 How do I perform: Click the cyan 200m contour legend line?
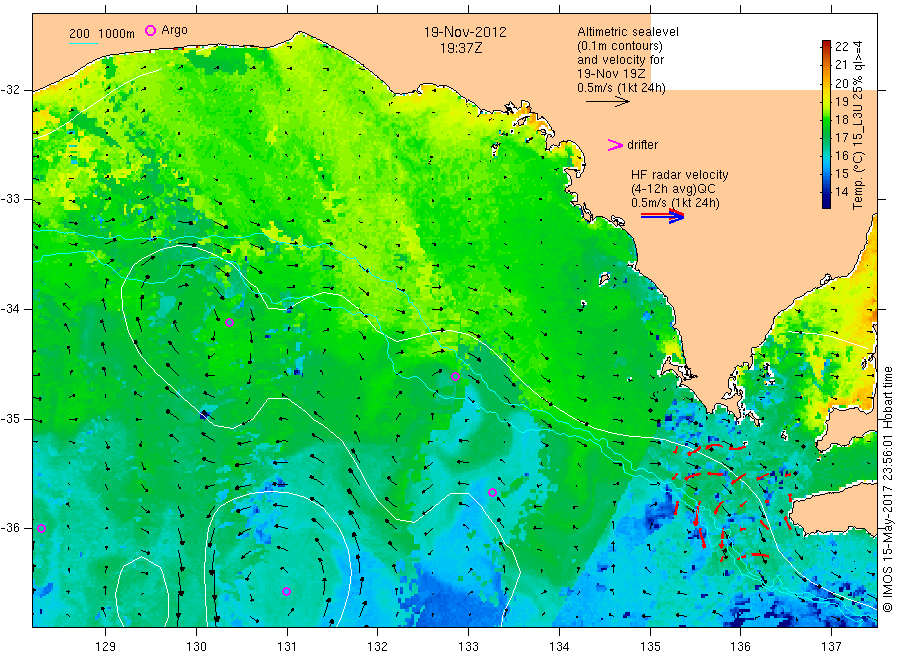point(83,42)
